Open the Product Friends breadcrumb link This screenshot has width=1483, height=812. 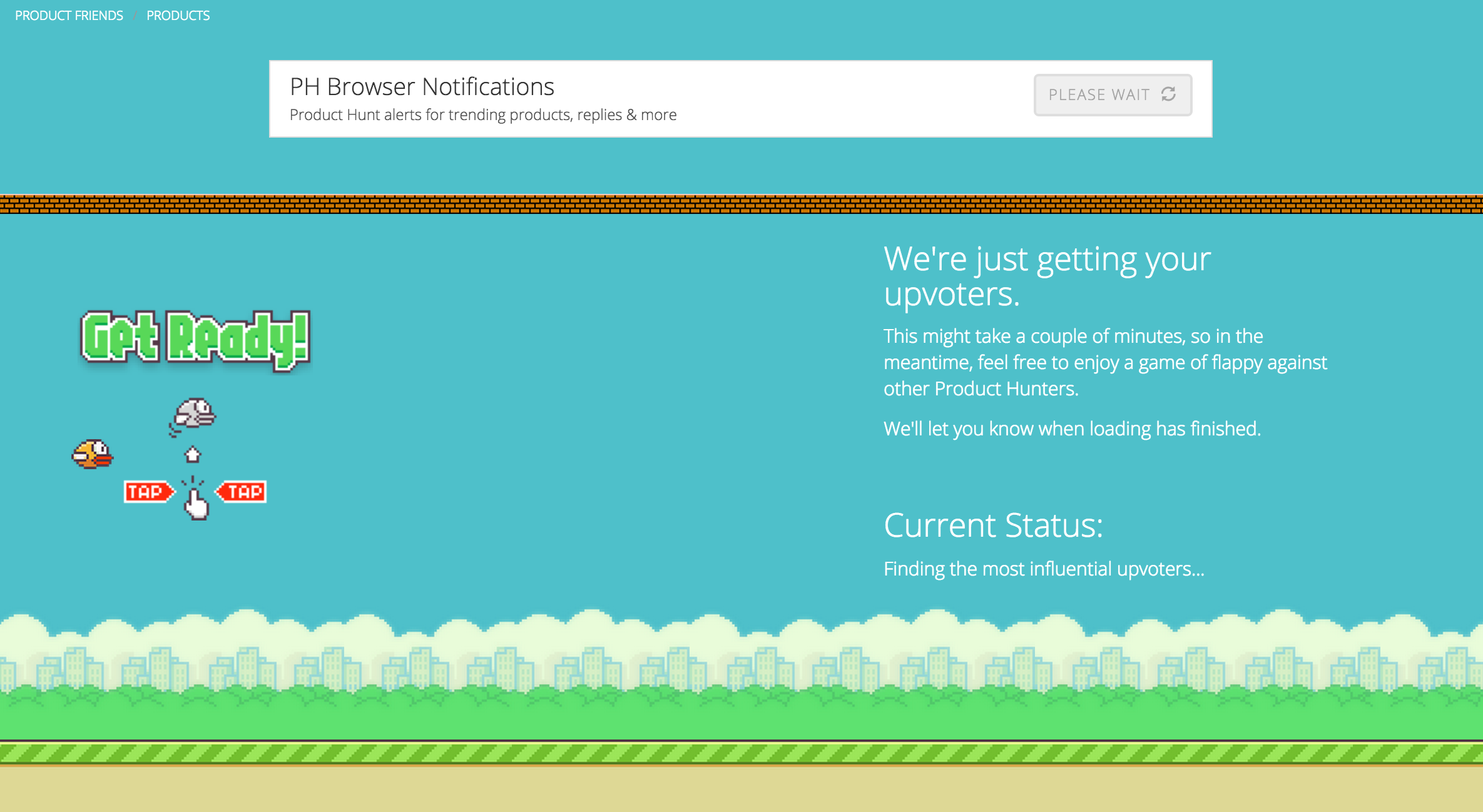[x=69, y=16]
